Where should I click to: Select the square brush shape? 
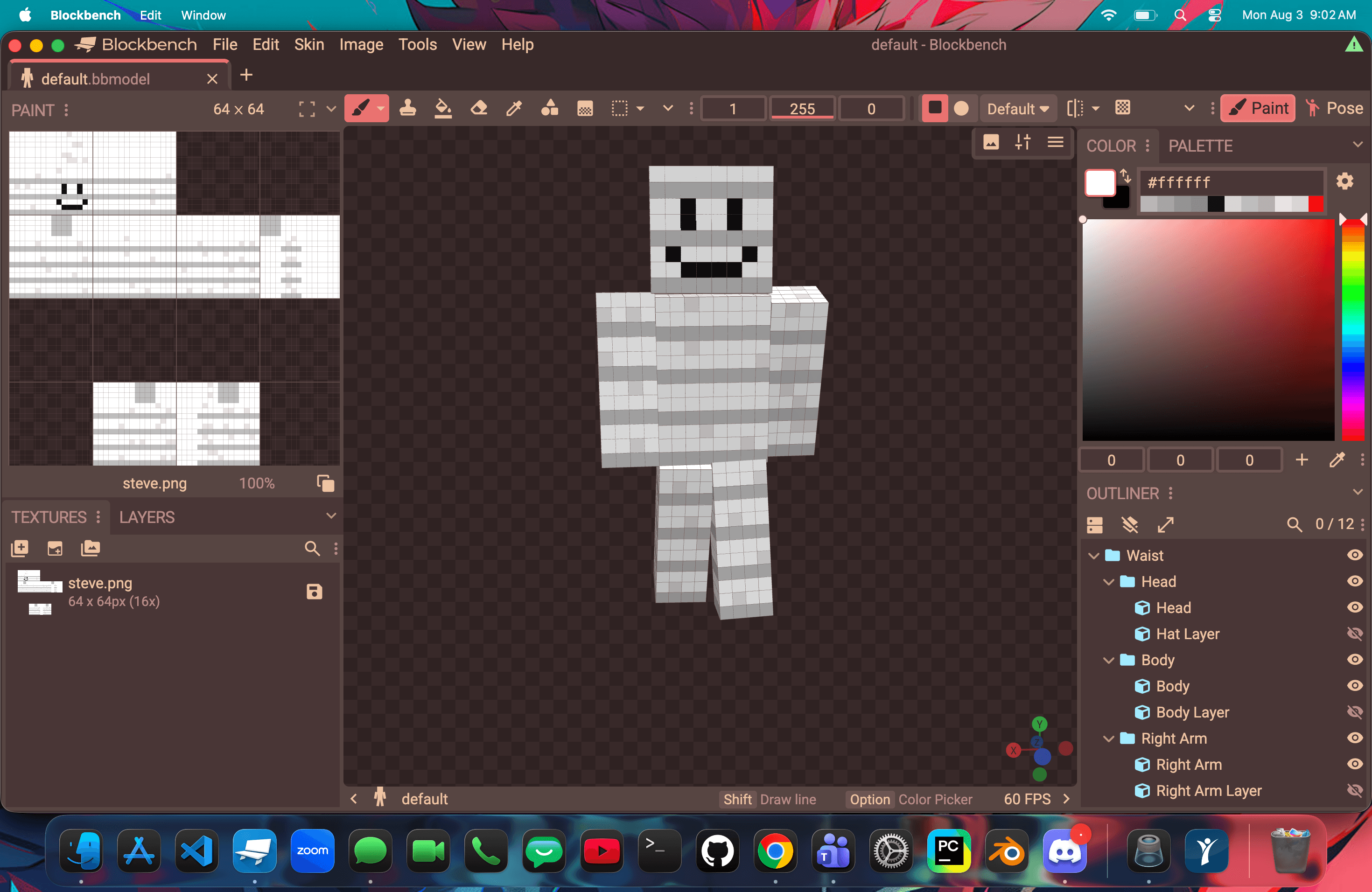[x=935, y=108]
